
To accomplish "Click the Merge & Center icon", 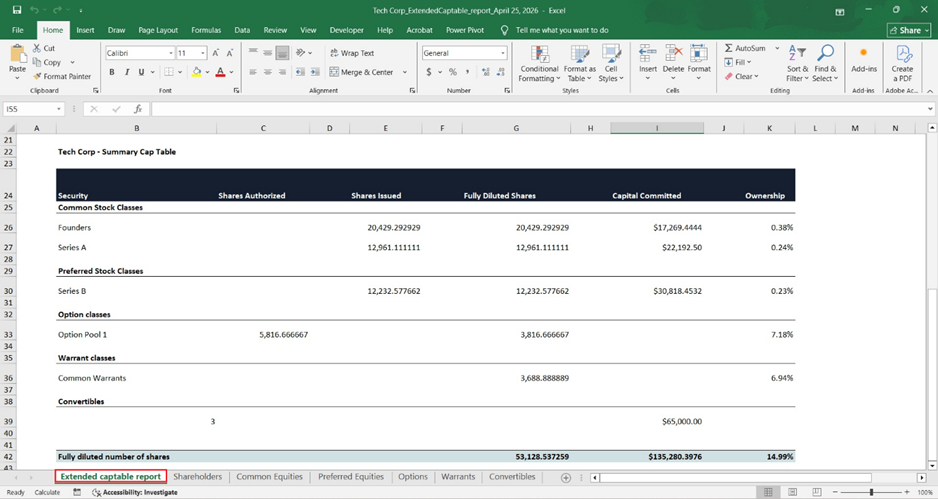I will point(334,72).
